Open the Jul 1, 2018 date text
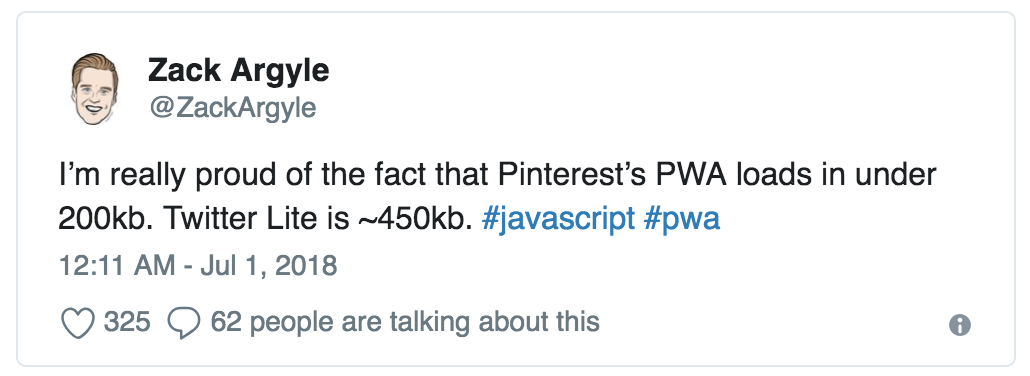Viewport: 1030px width, 376px height. click(x=268, y=266)
